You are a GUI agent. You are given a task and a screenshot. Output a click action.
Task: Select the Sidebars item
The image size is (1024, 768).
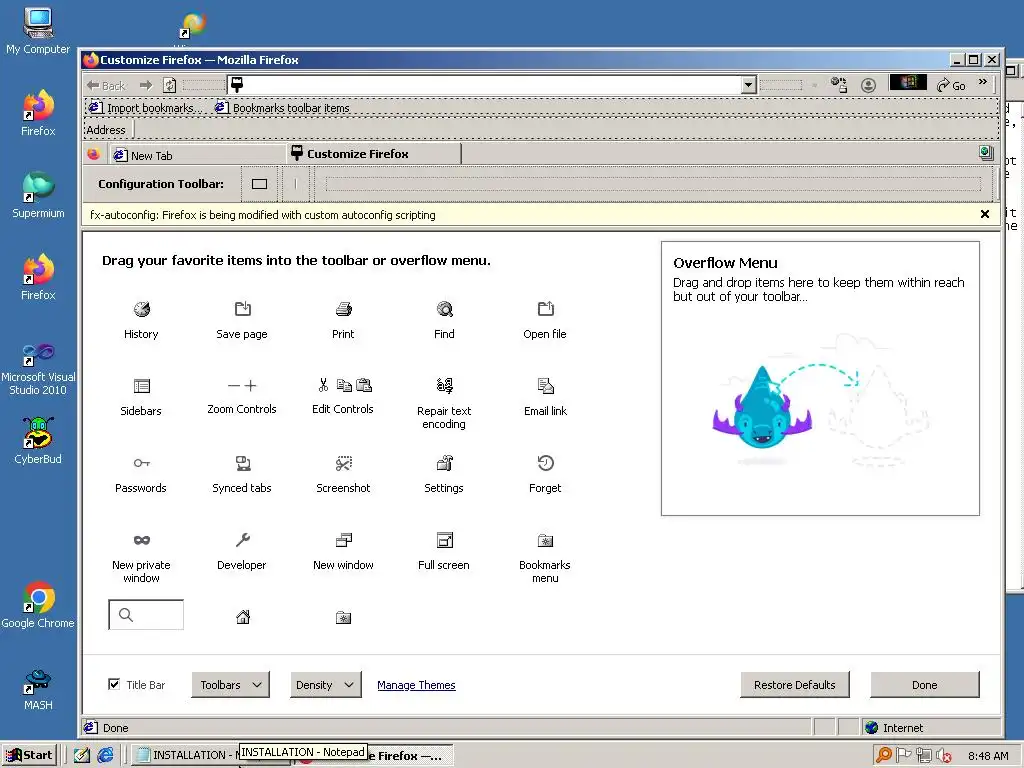click(x=141, y=397)
